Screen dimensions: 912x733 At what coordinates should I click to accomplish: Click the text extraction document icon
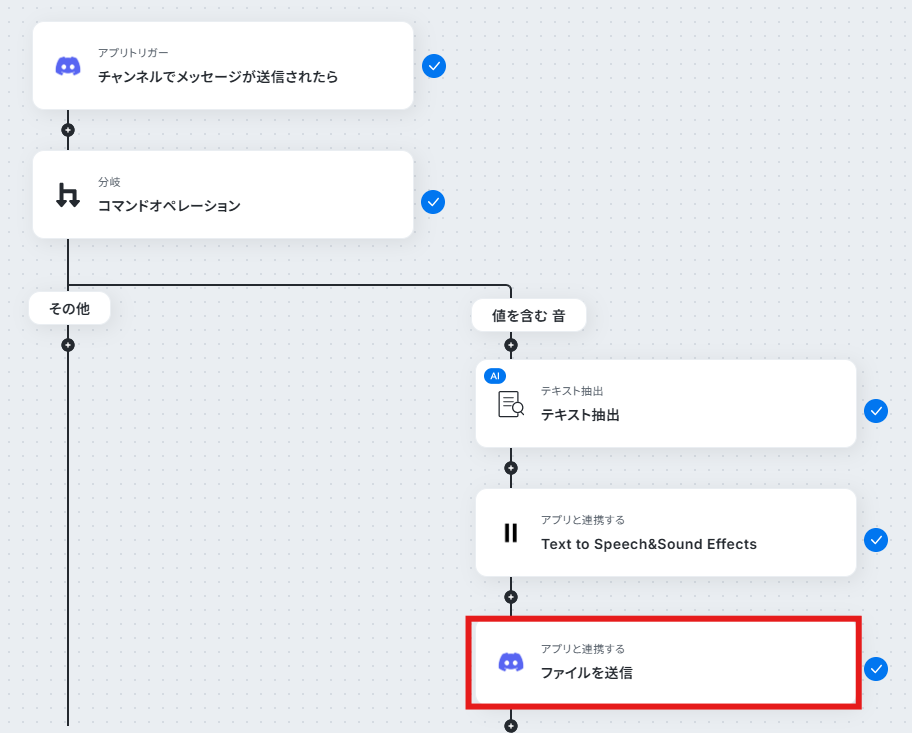coord(511,404)
